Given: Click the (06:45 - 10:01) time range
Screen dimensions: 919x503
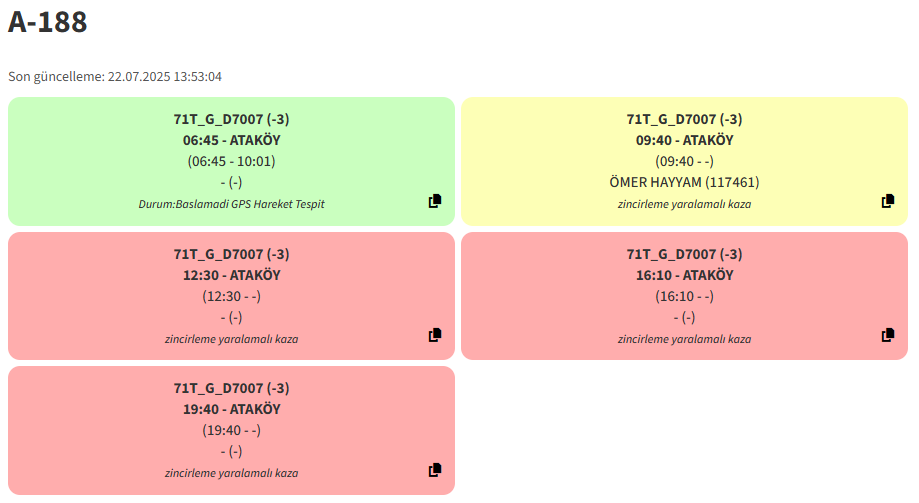Looking at the screenshot, I should click(x=232, y=161).
